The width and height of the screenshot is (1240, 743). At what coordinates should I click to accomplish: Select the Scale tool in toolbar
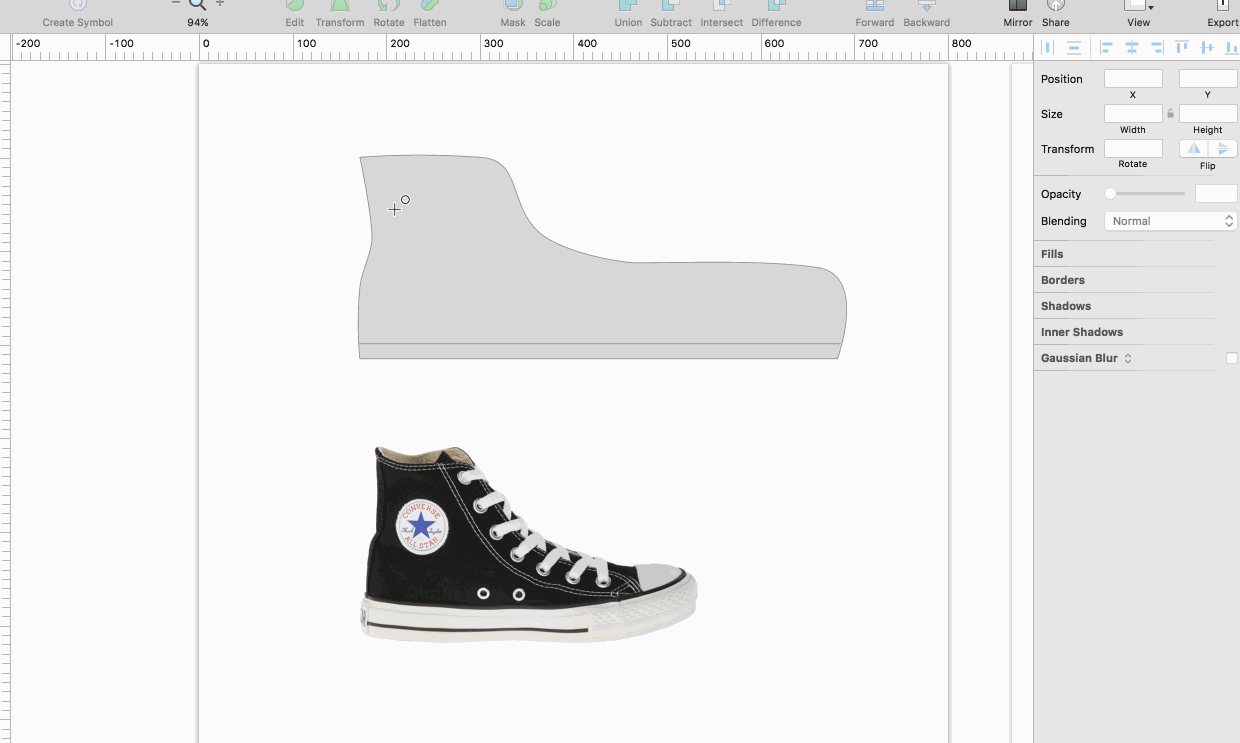(547, 15)
